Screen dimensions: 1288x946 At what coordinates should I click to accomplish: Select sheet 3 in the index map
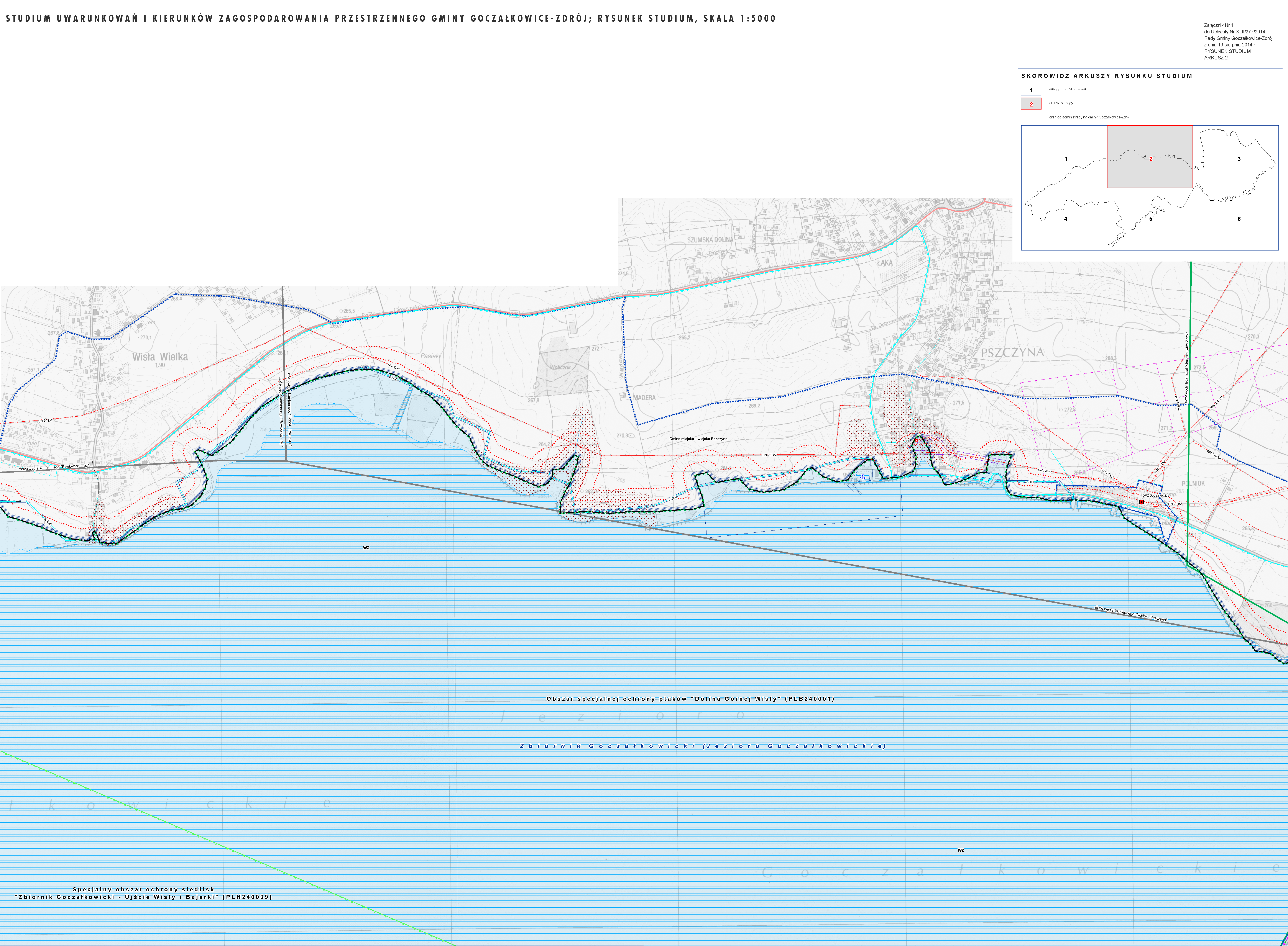pos(1236,157)
